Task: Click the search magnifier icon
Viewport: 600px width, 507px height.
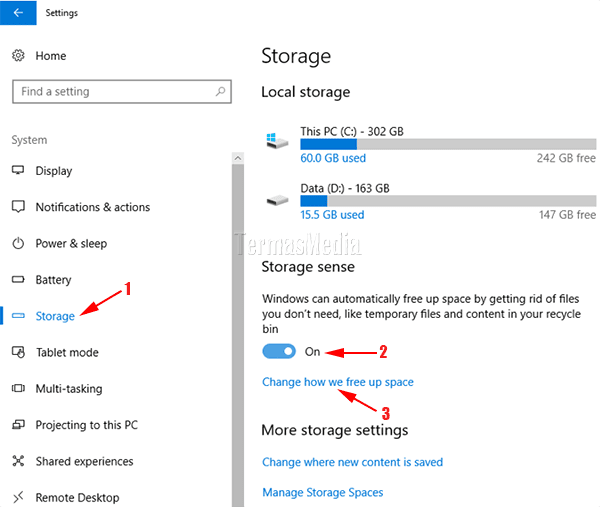Action: tap(220, 91)
